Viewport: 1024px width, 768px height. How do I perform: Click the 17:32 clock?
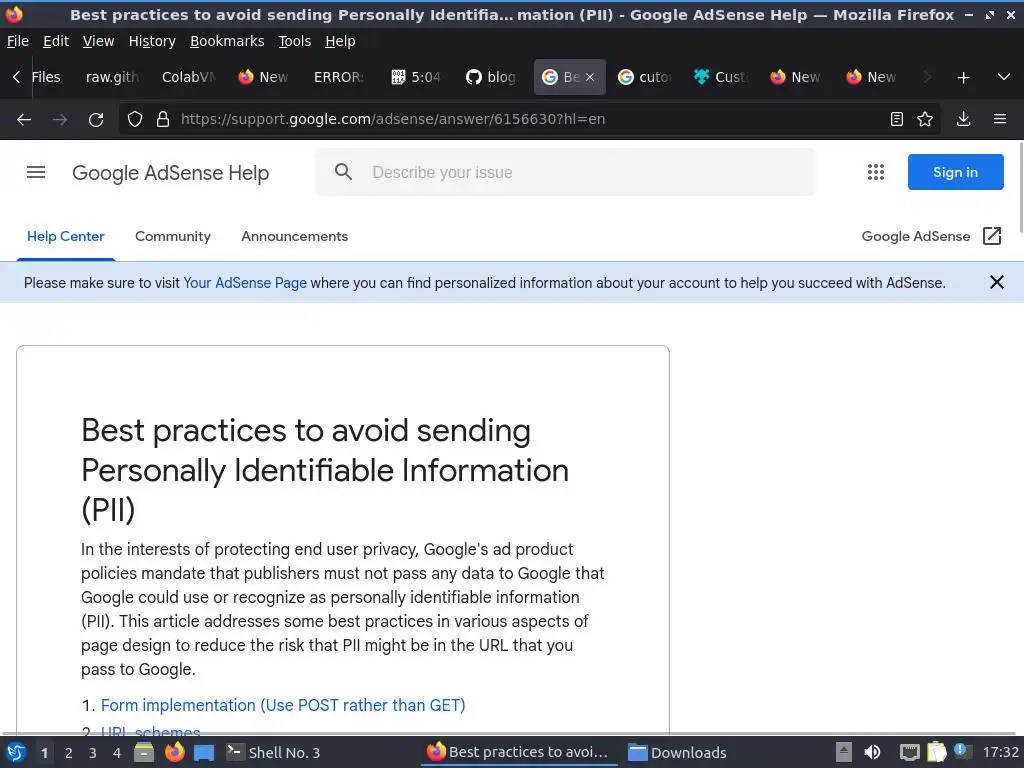[1000, 752]
